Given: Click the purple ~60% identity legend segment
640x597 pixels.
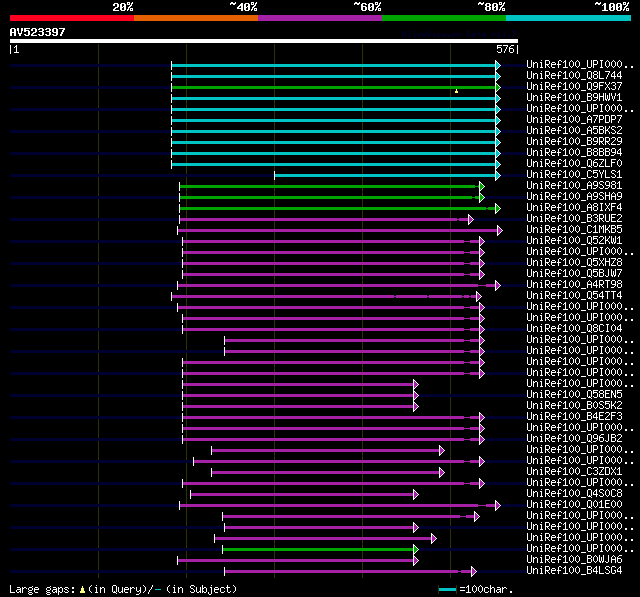Looking at the screenshot, I should [320, 18].
